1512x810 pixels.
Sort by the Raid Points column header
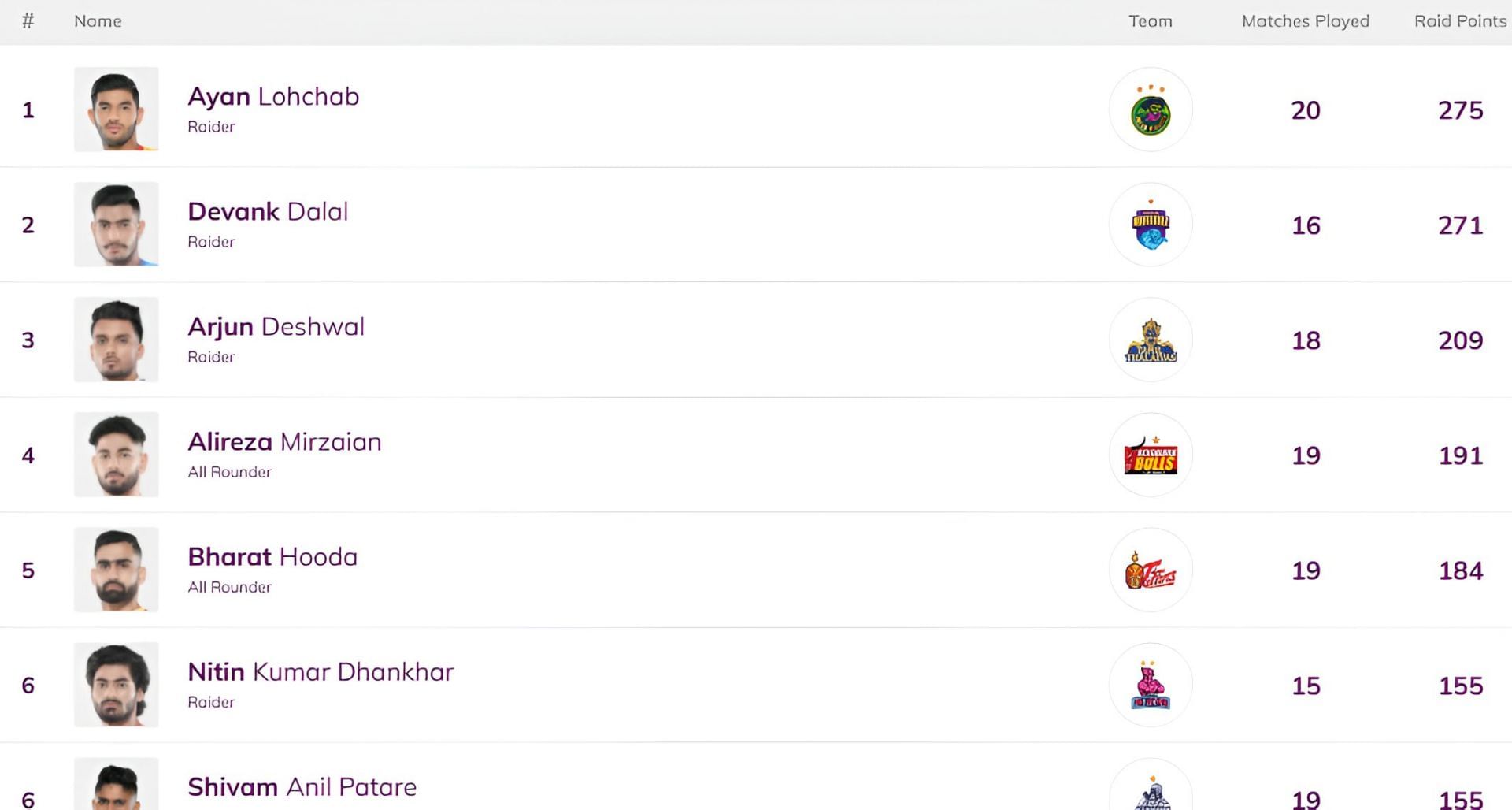pyautogui.click(x=1460, y=21)
